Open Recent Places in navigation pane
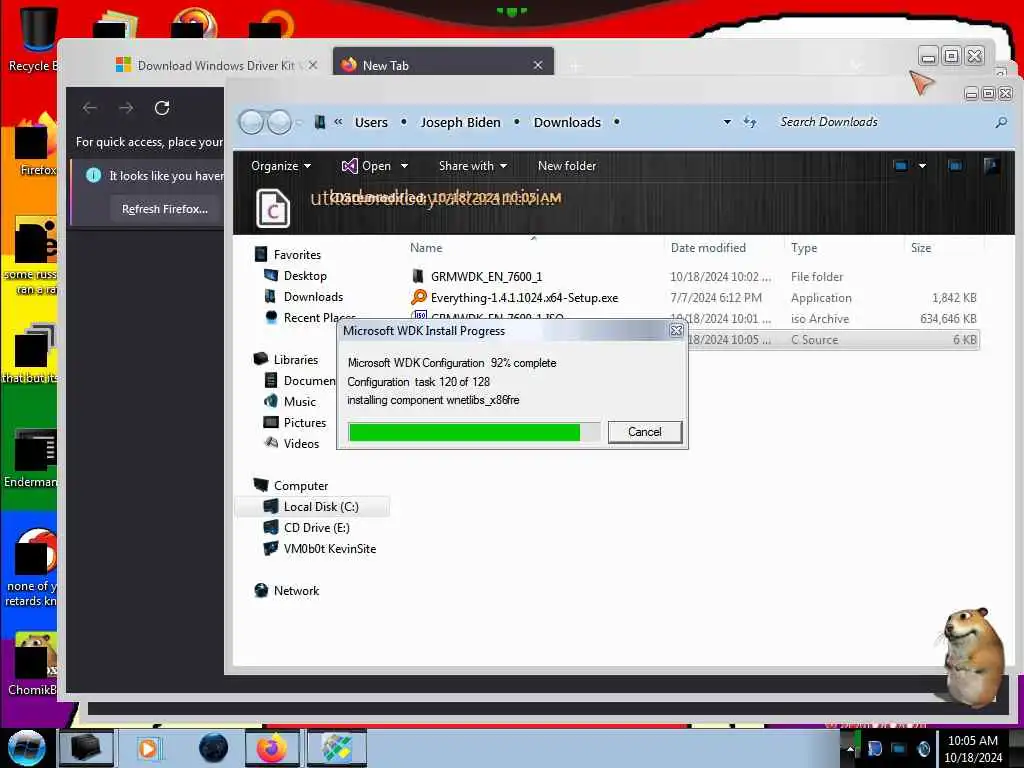The height and width of the screenshot is (768, 1024). [x=310, y=317]
